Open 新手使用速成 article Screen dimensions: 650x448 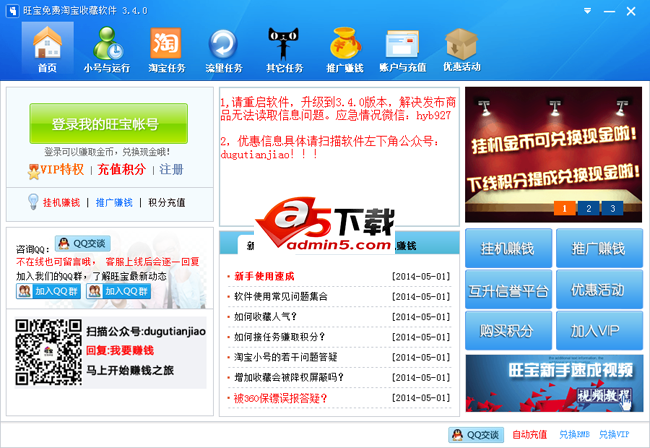[x=264, y=276]
